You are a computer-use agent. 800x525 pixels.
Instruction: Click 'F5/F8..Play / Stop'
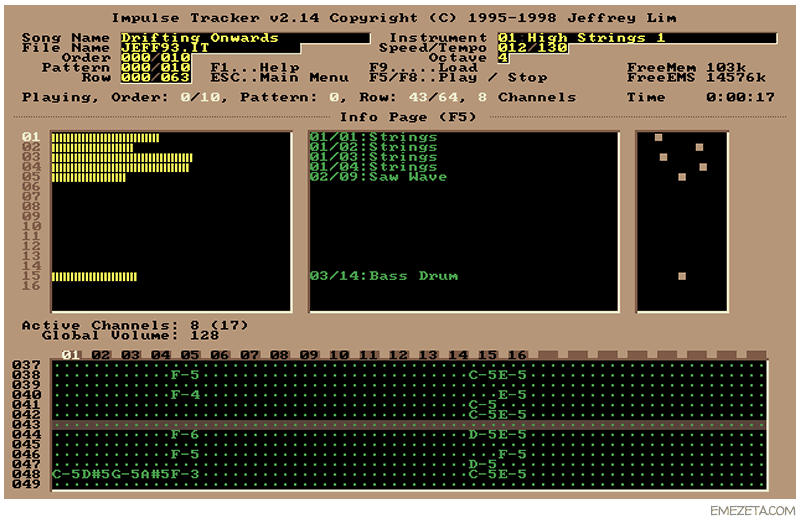pyautogui.click(x=458, y=78)
